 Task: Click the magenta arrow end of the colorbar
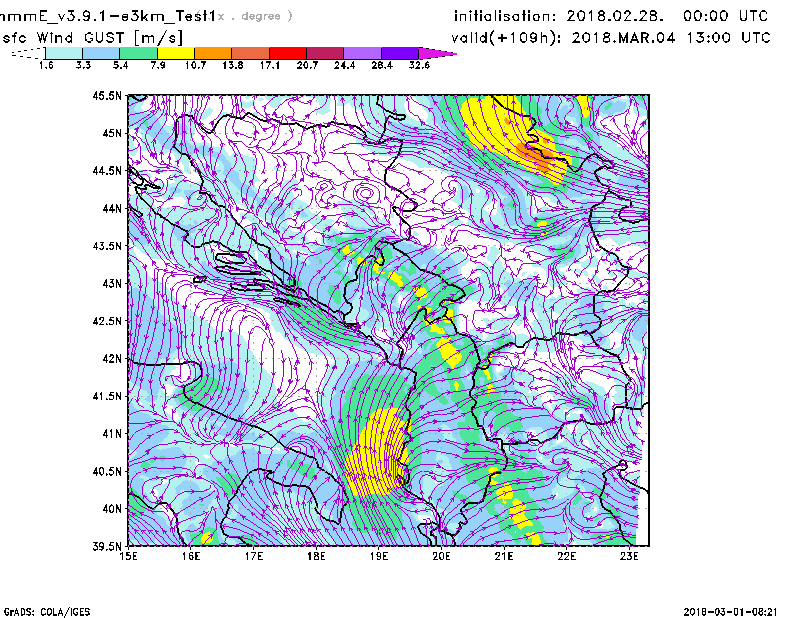click(x=437, y=53)
